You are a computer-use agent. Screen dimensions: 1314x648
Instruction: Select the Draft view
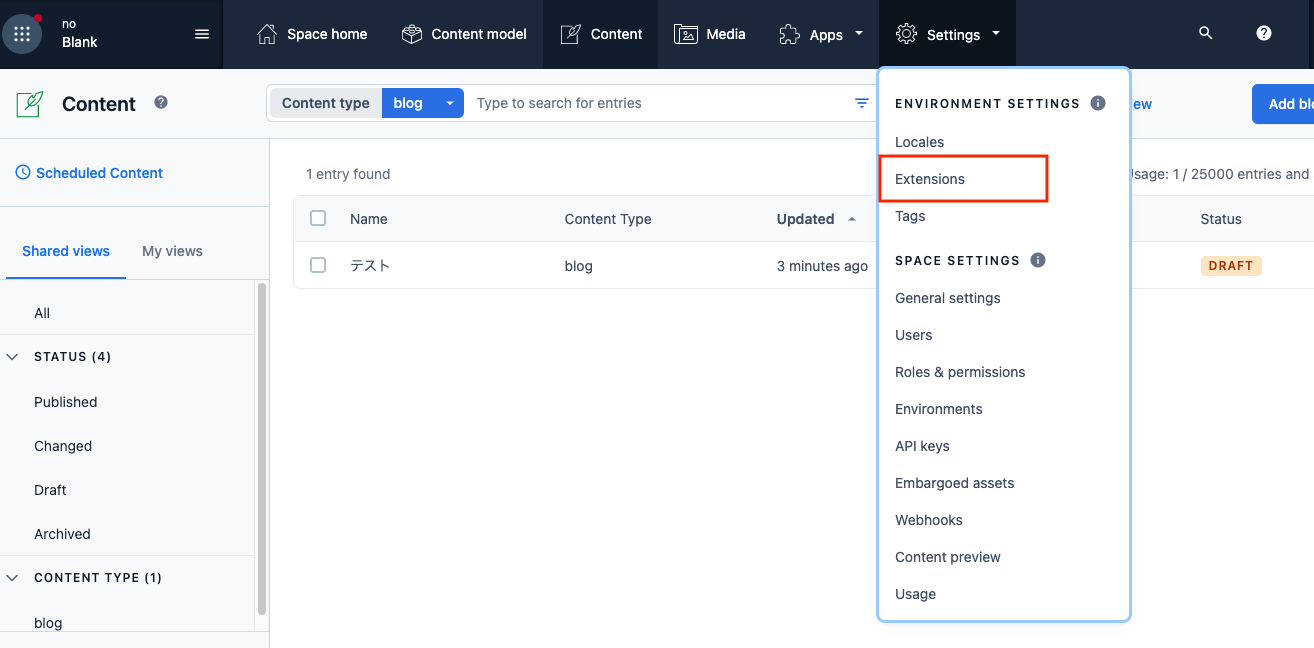pyautogui.click(x=50, y=490)
